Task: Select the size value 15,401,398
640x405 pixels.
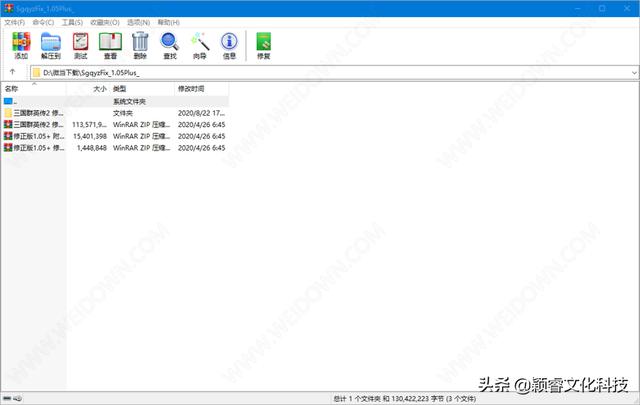Action: click(90, 136)
